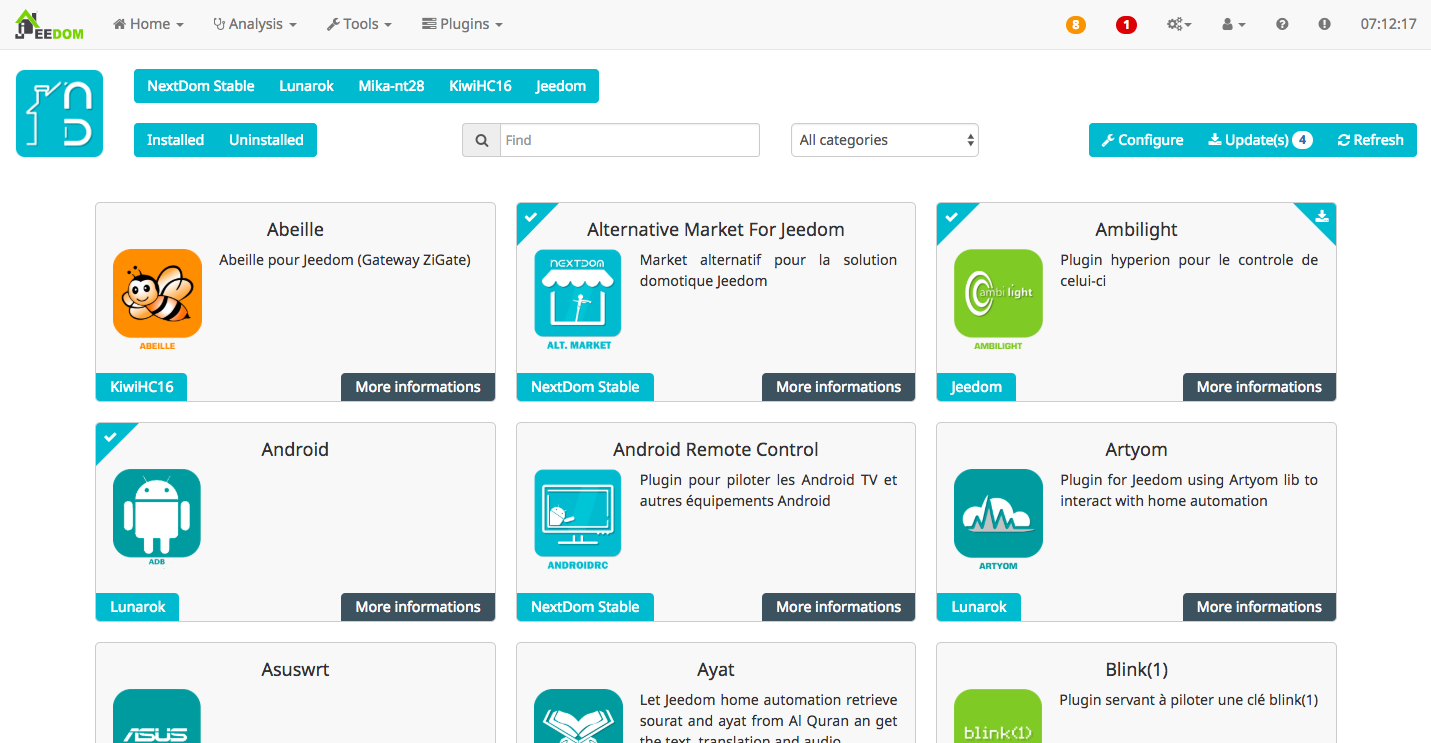Click the Artyom plugin icon

[998, 513]
